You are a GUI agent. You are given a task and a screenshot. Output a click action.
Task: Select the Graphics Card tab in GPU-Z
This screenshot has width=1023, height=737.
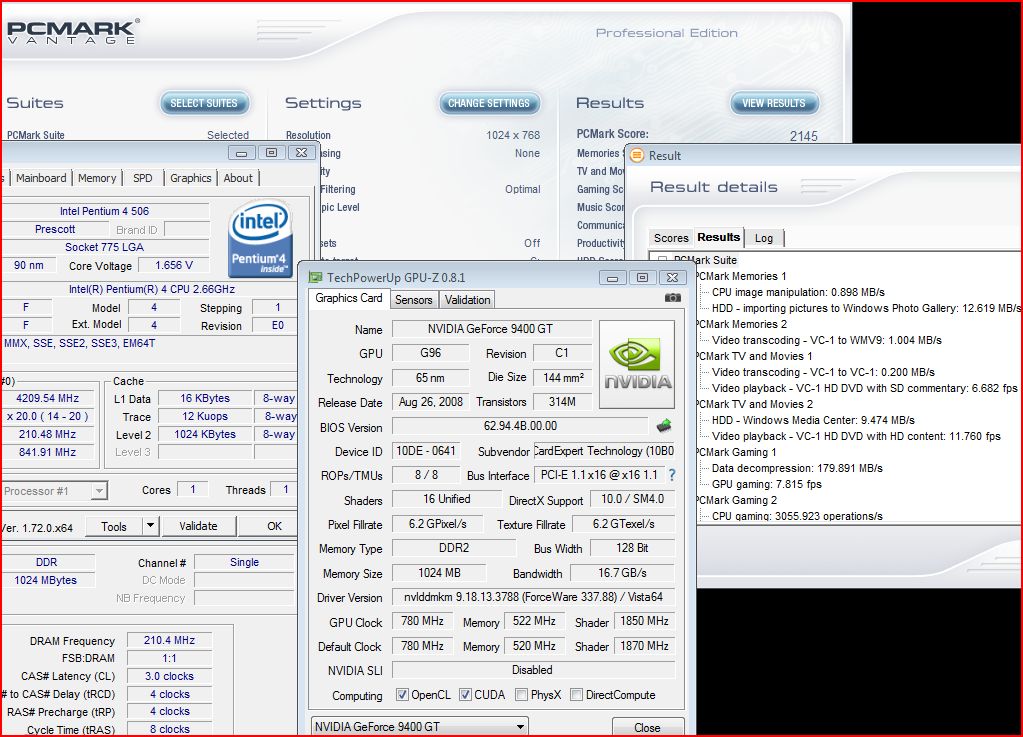click(x=348, y=298)
